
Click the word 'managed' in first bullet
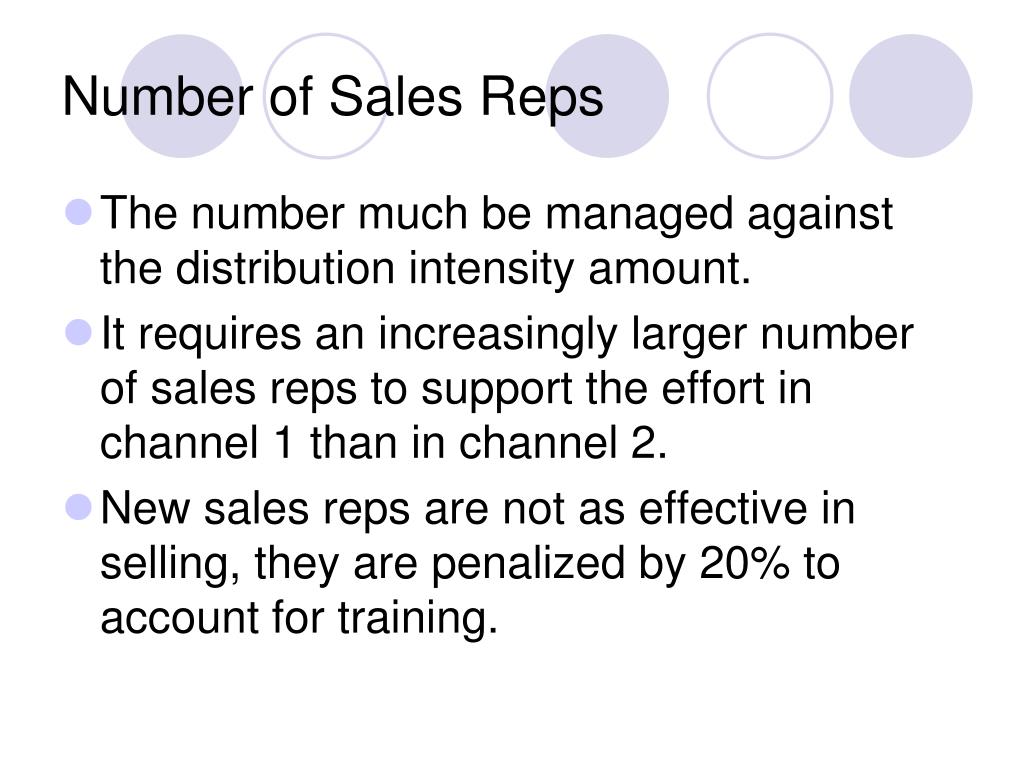[x=639, y=216]
